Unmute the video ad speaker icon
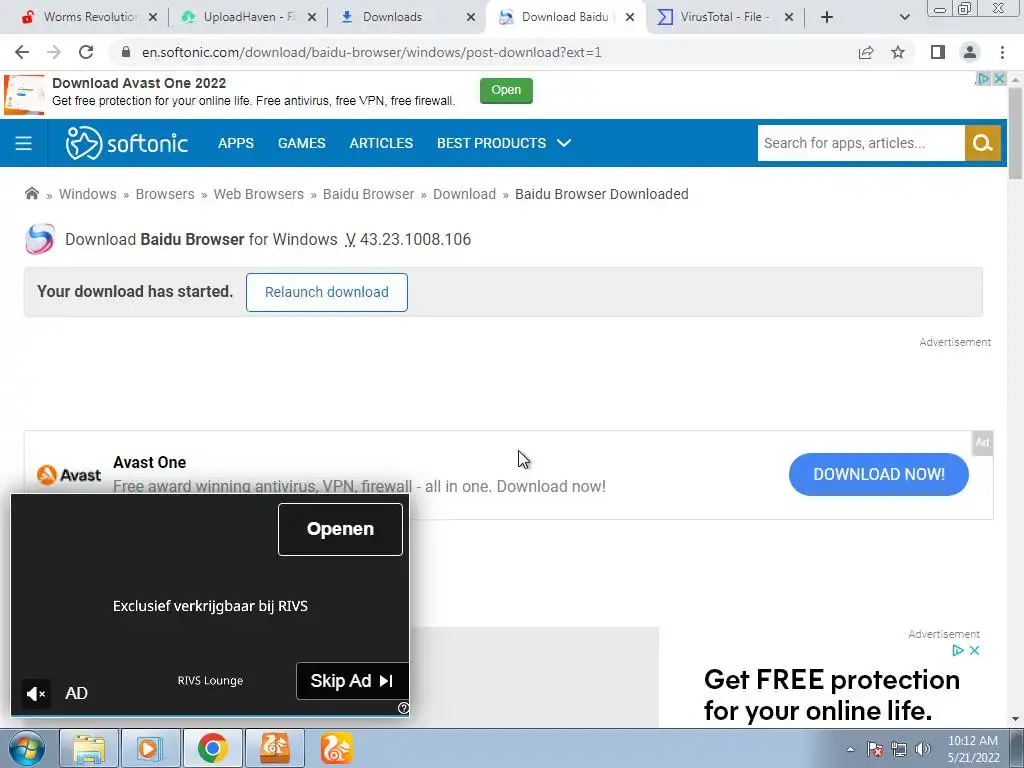Viewport: 1024px width, 768px height. (35, 694)
